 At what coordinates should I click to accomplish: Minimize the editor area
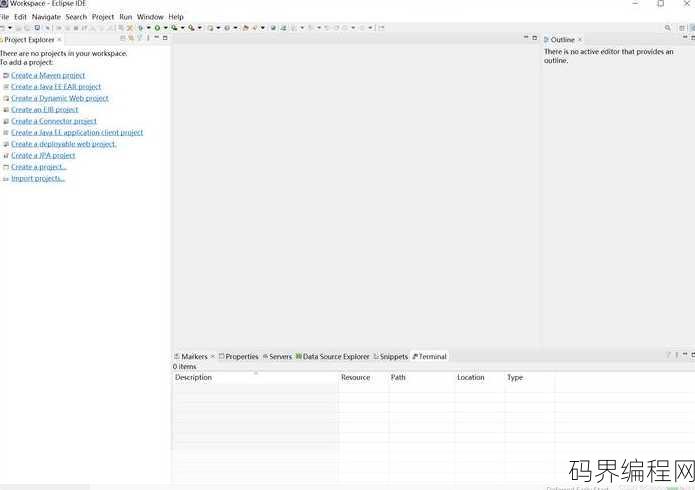(526, 38)
